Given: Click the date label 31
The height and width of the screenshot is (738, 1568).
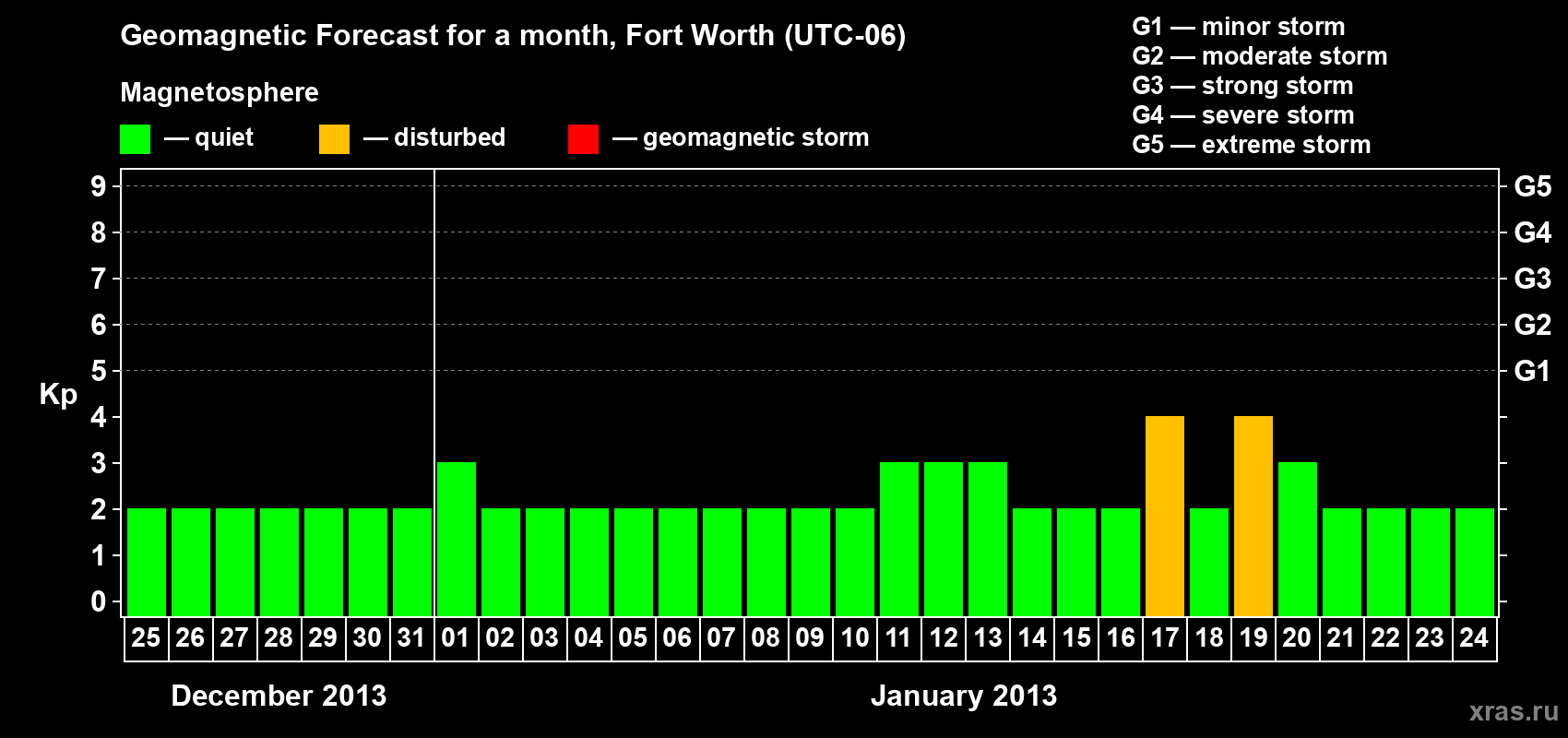Looking at the screenshot, I should 411,637.
